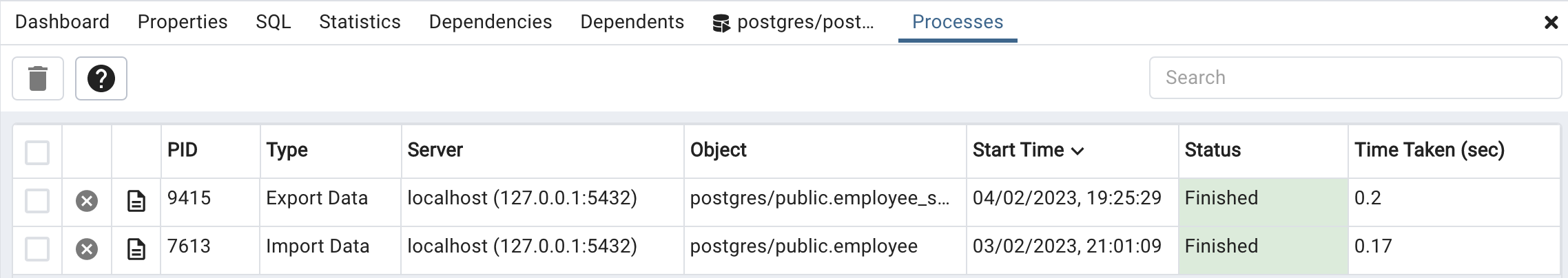The width and height of the screenshot is (1568, 278).
Task: Open the SQL tab
Action: coord(274,22)
